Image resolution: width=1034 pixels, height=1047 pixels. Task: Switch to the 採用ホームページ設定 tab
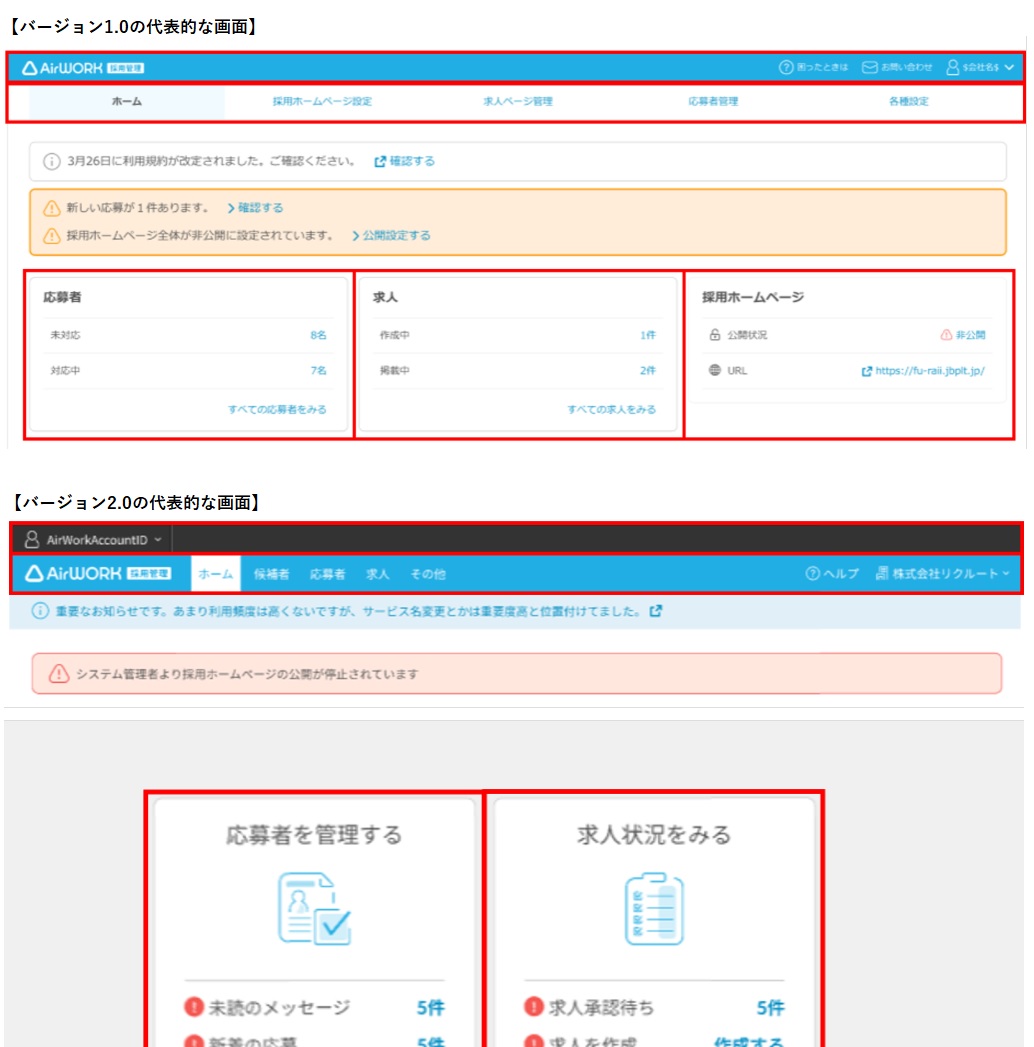tap(322, 102)
